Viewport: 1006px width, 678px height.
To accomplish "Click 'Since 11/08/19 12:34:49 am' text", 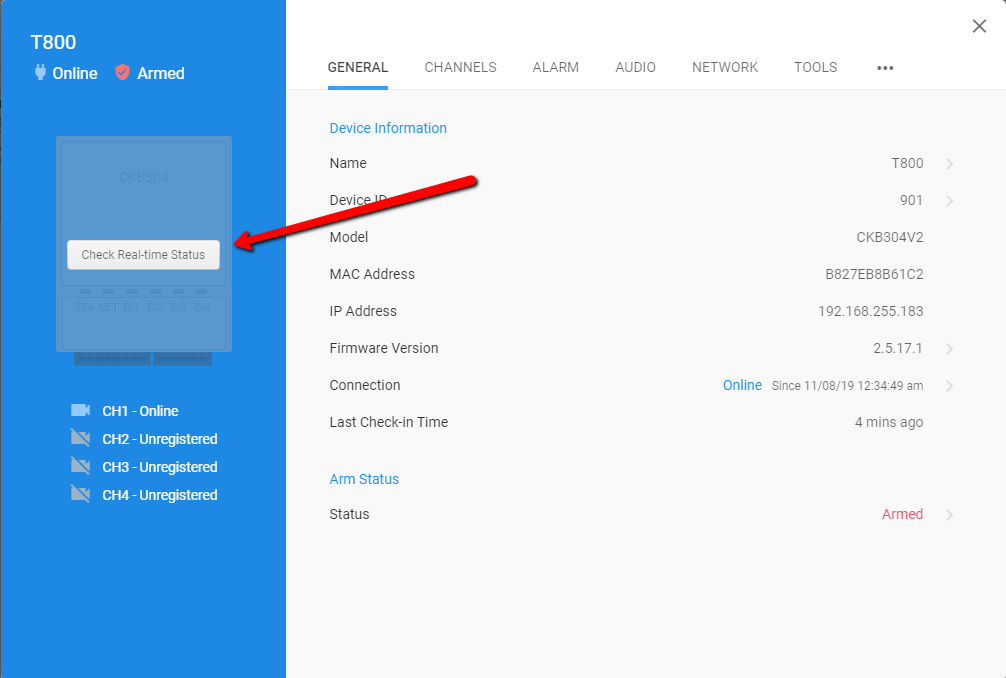I will pyautogui.click(x=847, y=386).
